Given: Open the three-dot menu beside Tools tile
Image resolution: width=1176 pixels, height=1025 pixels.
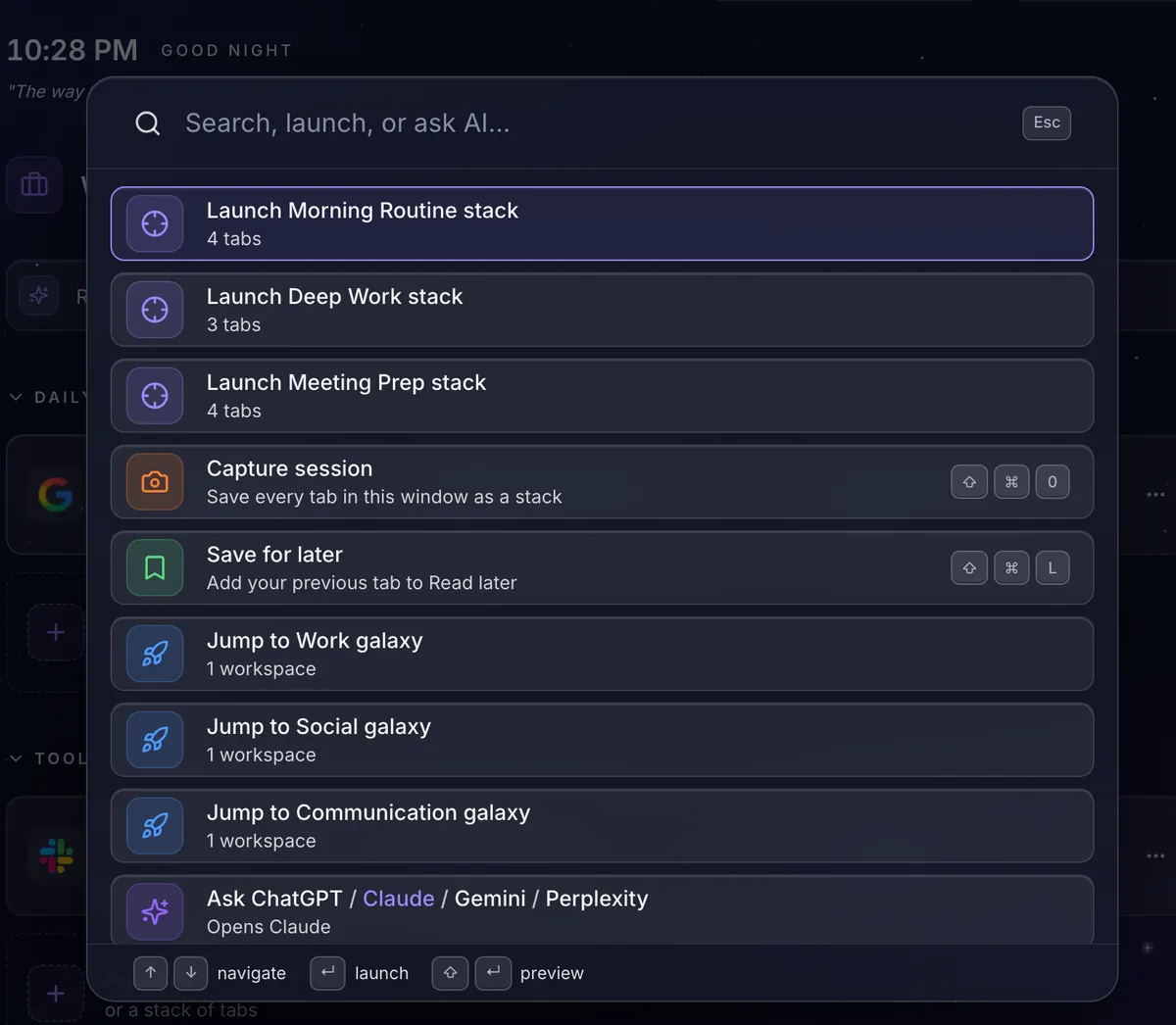Looking at the screenshot, I should point(1155,855).
